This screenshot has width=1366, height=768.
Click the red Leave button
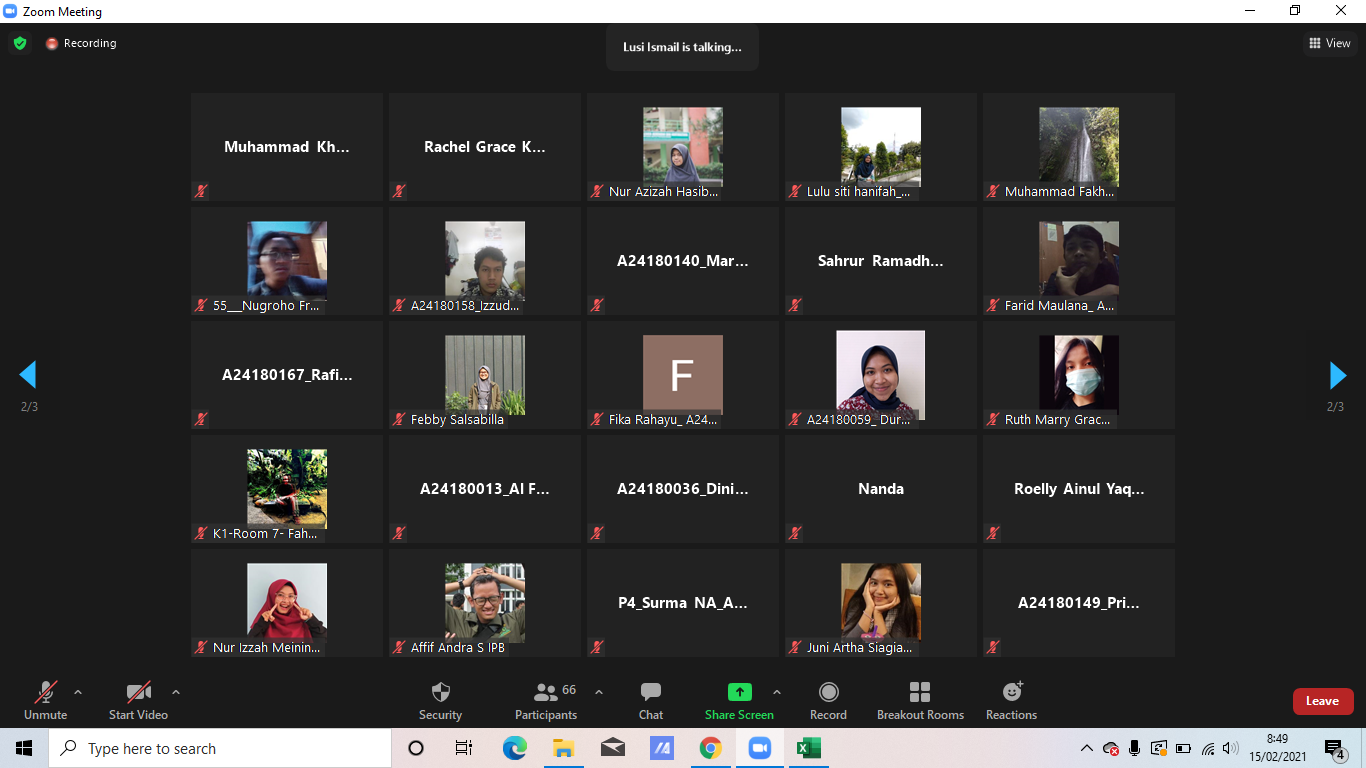[x=1322, y=701]
